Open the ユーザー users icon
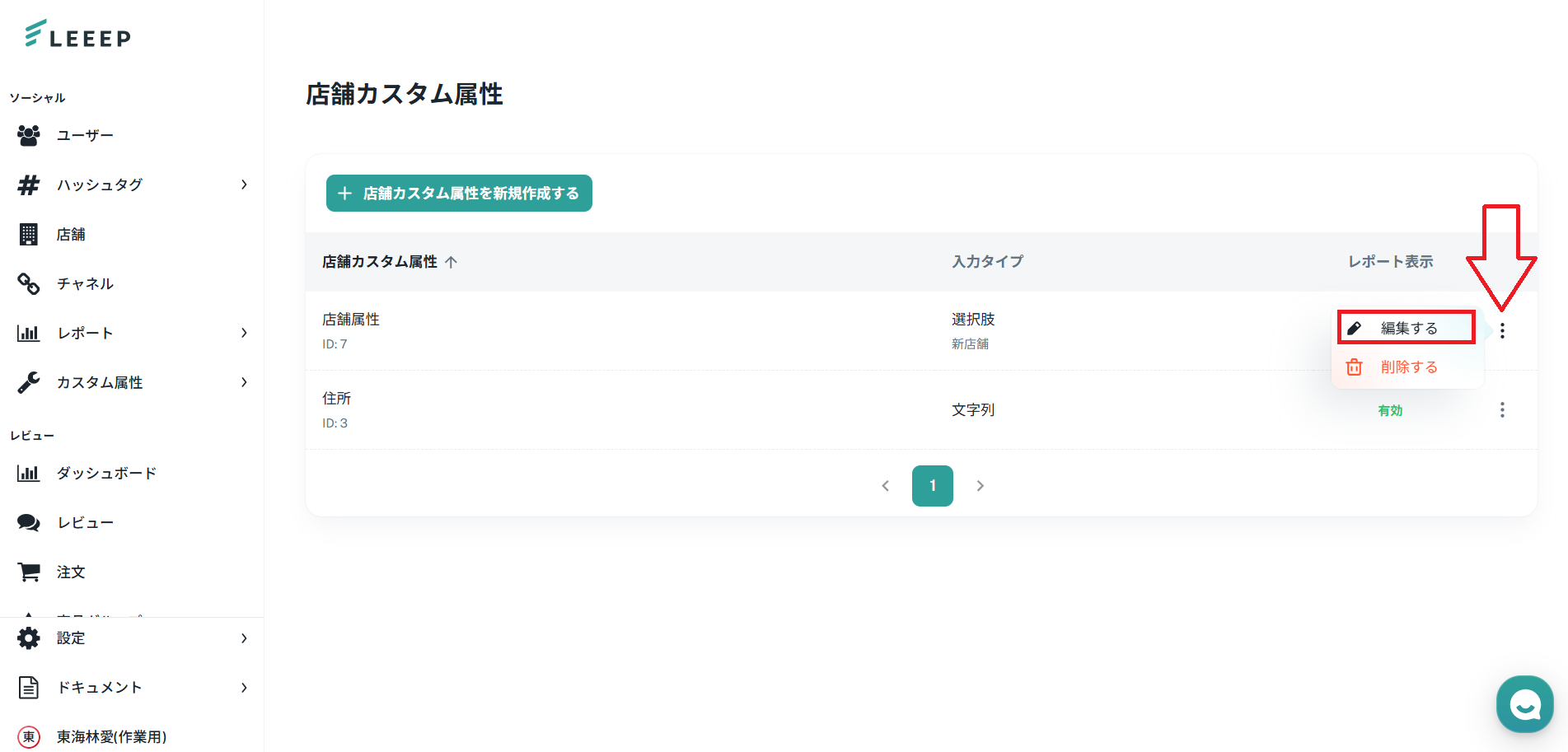Image resolution: width=1568 pixels, height=752 pixels. click(x=29, y=135)
